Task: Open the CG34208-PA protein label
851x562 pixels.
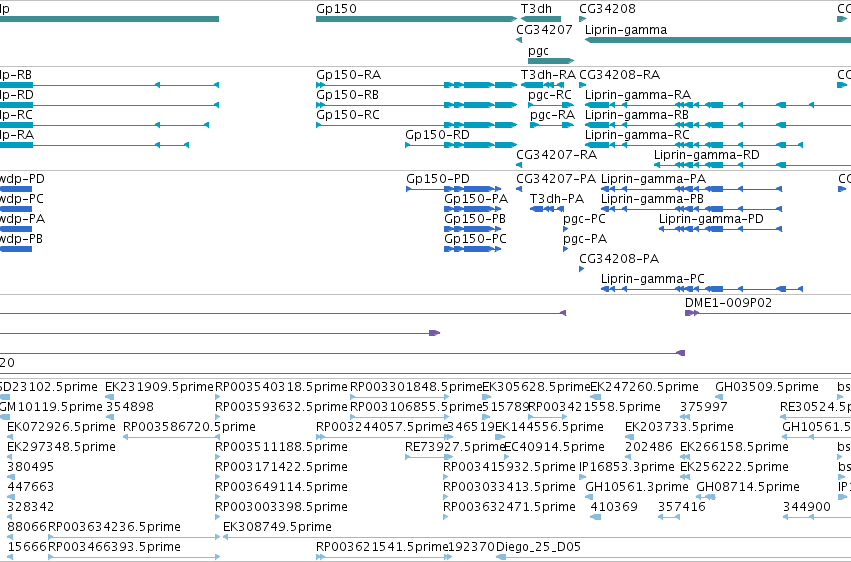Action: click(x=619, y=259)
